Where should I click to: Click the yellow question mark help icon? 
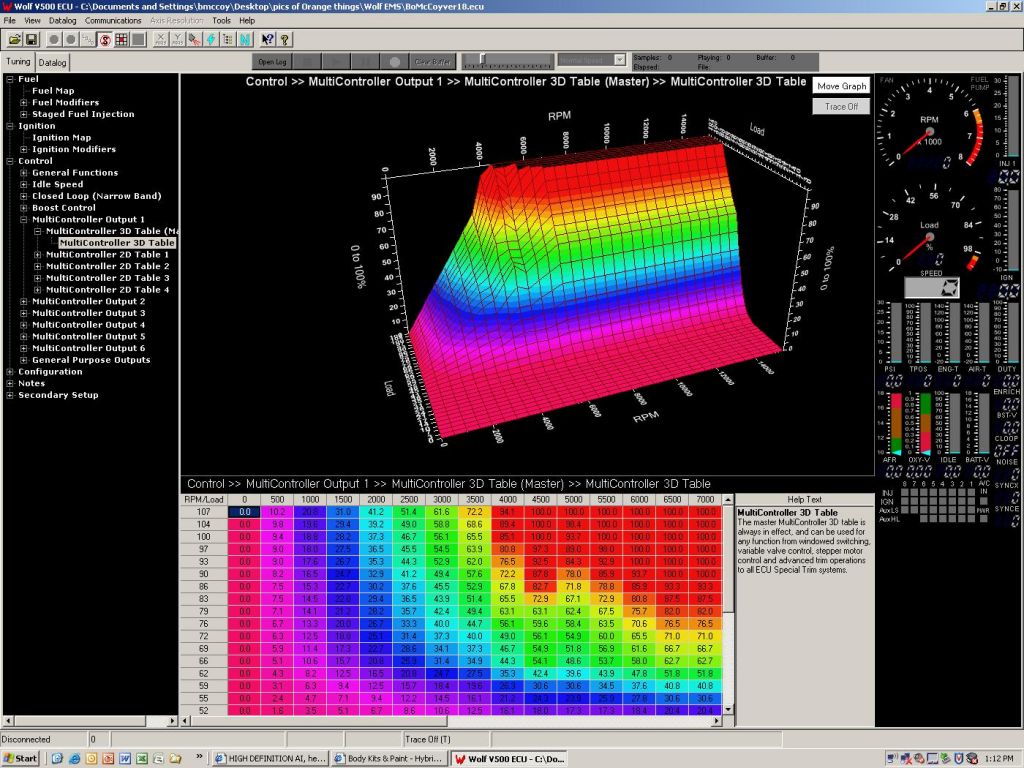[x=285, y=39]
